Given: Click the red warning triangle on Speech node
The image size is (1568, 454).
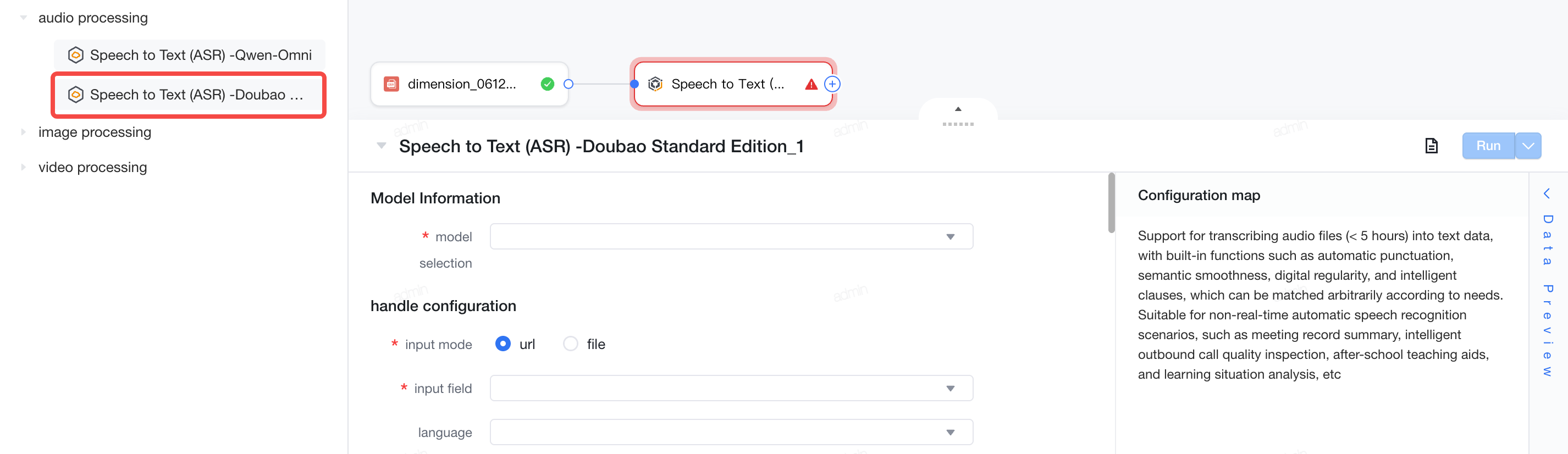Looking at the screenshot, I should point(811,84).
